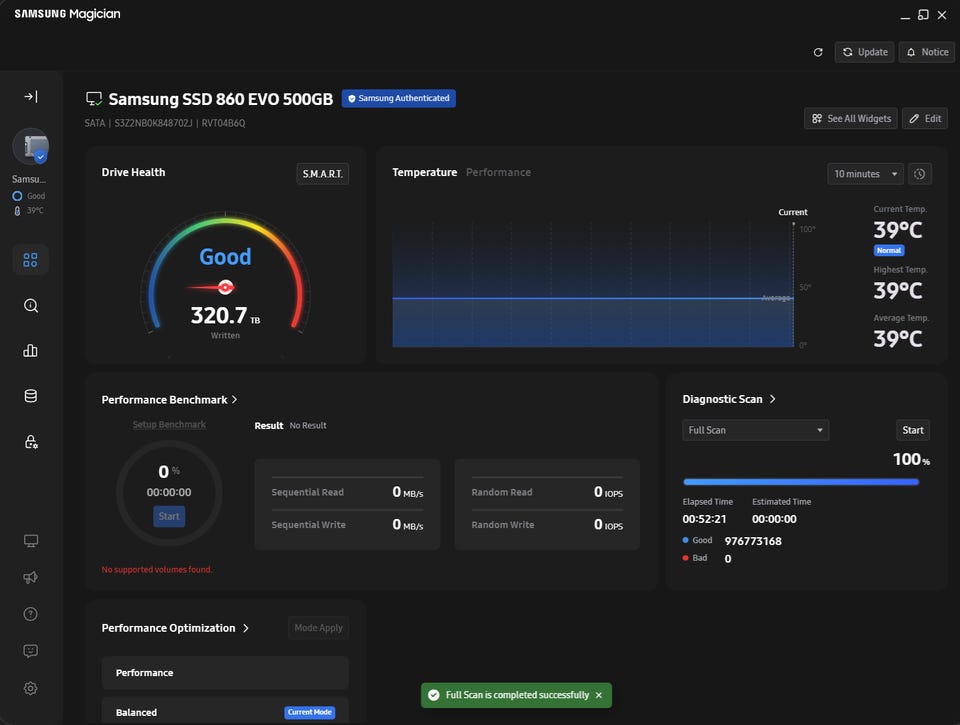Switch to the Temperature tab
The height and width of the screenshot is (725, 960).
424,172
